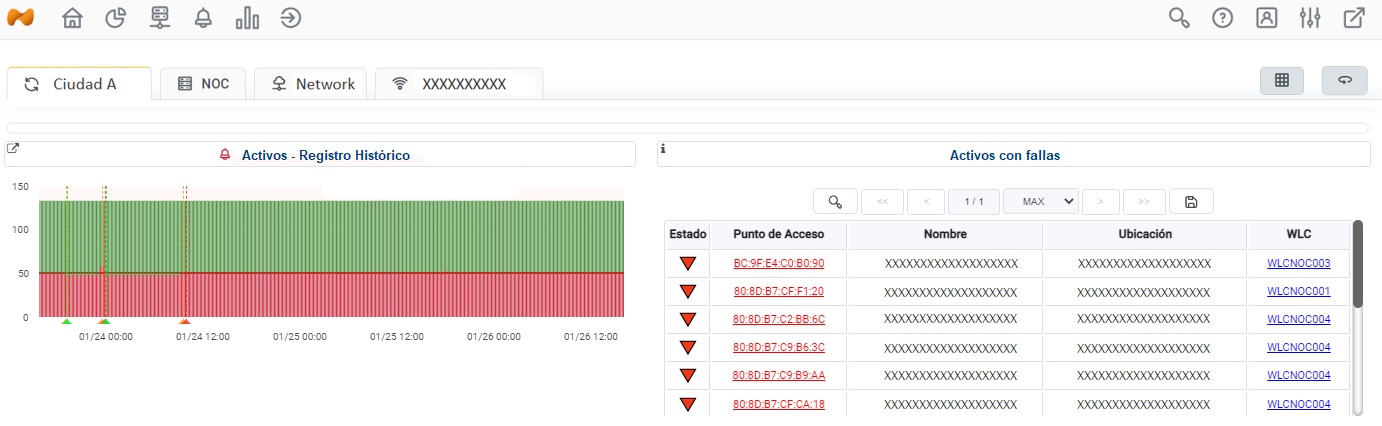
Task: Click the search magnifier in top bar
Action: coord(1179,18)
